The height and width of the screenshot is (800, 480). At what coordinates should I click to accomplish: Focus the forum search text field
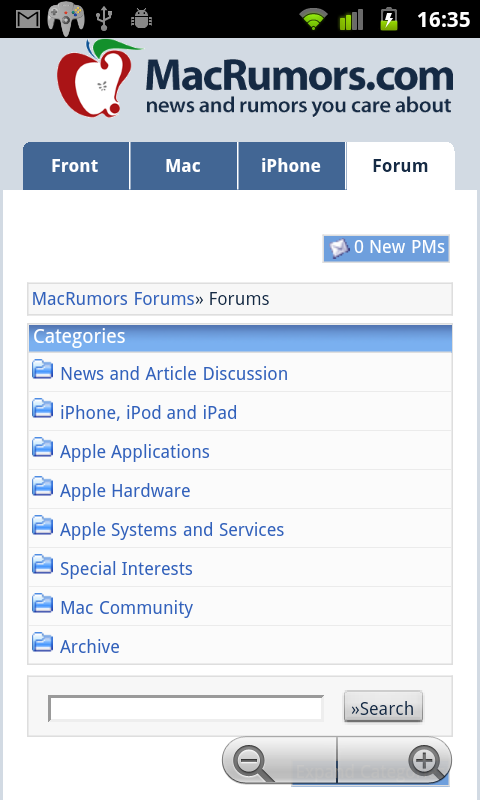[x=186, y=708]
